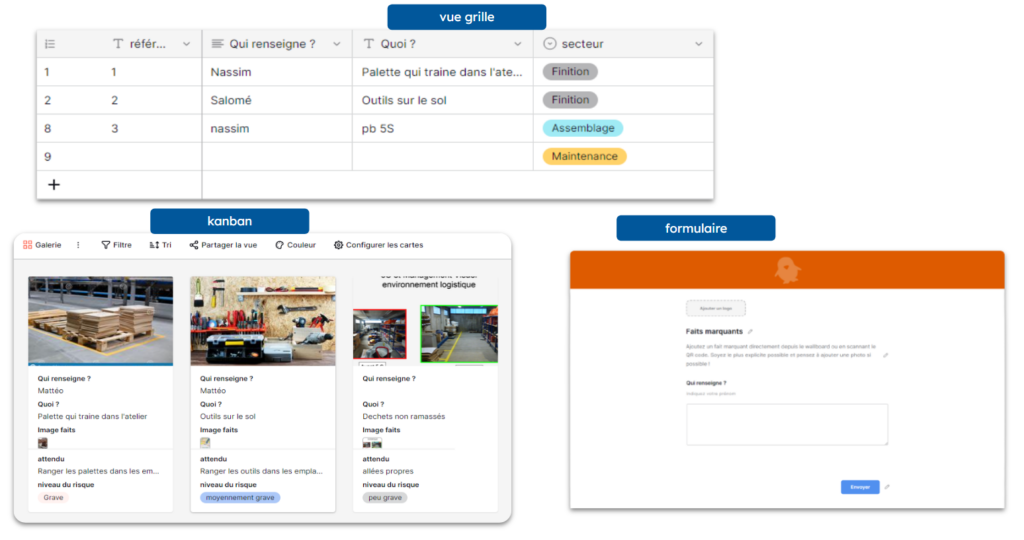
Task: Open the red-bordered photo on third card
Action: point(379,334)
